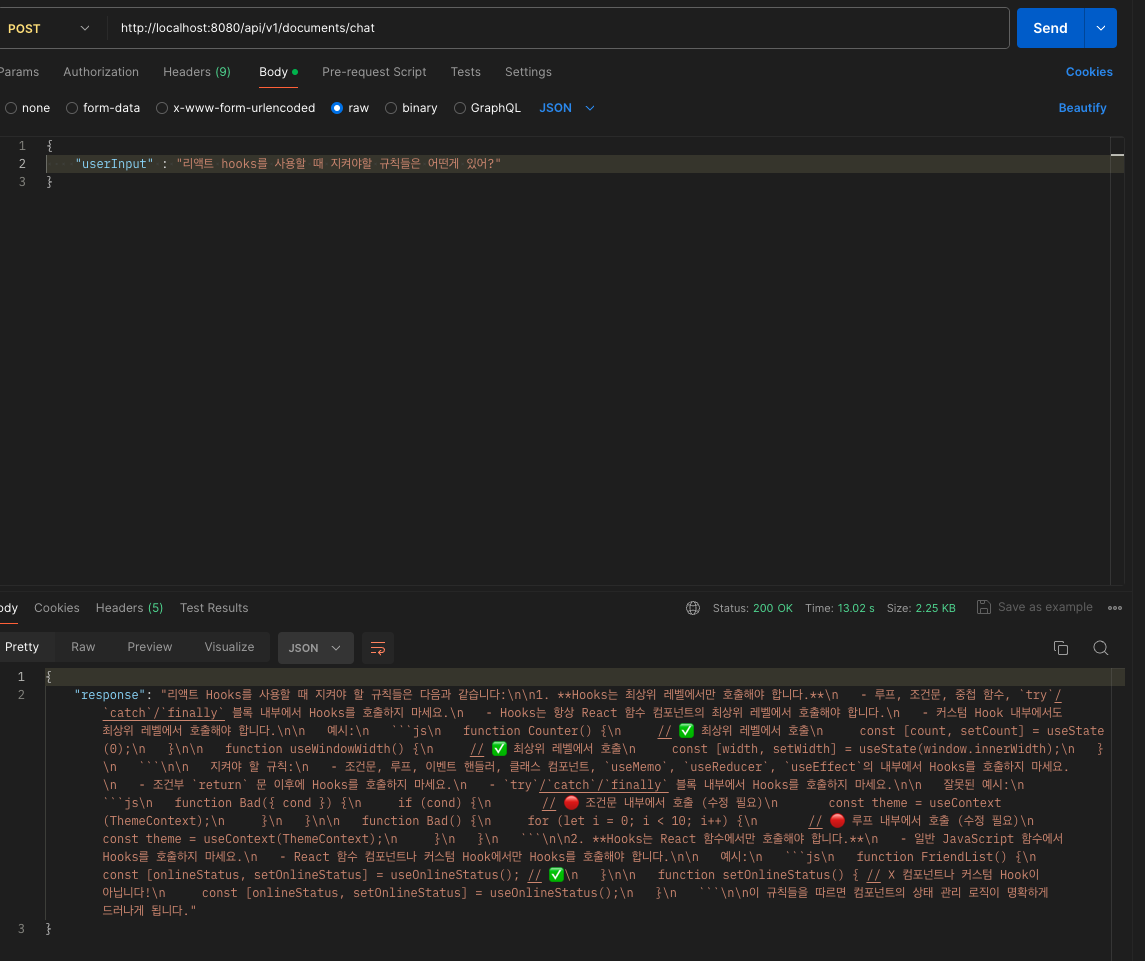Copy the response with copy icon
Viewport: 1145px width, 961px height.
click(x=1061, y=648)
